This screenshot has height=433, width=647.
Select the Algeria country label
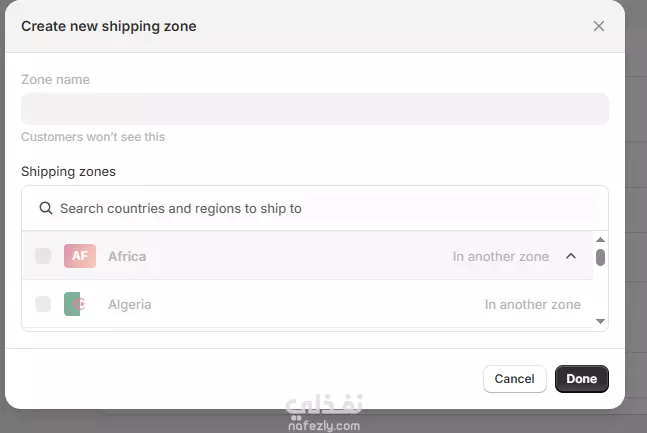point(130,304)
